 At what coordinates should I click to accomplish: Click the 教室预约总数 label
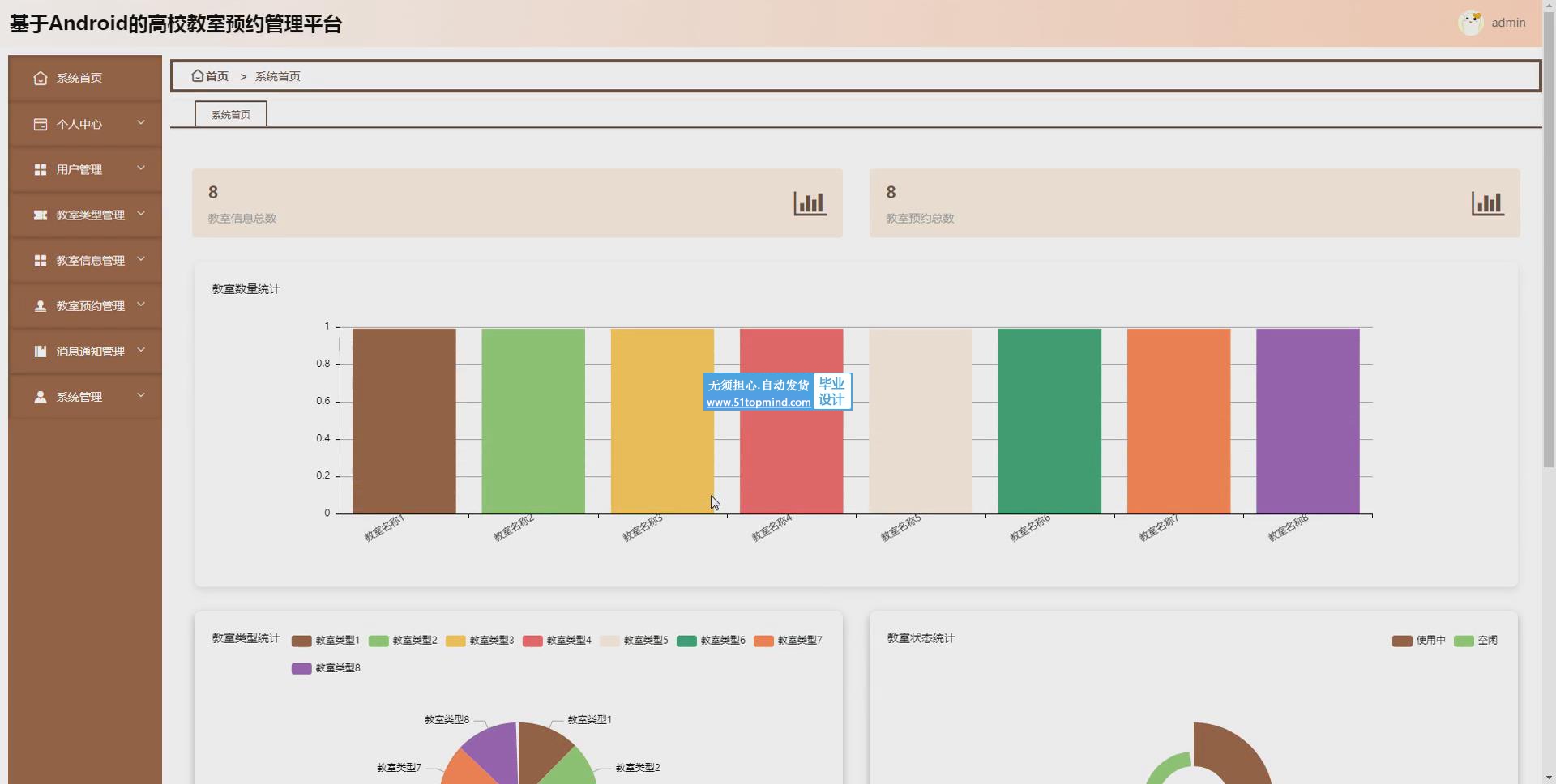click(x=920, y=219)
